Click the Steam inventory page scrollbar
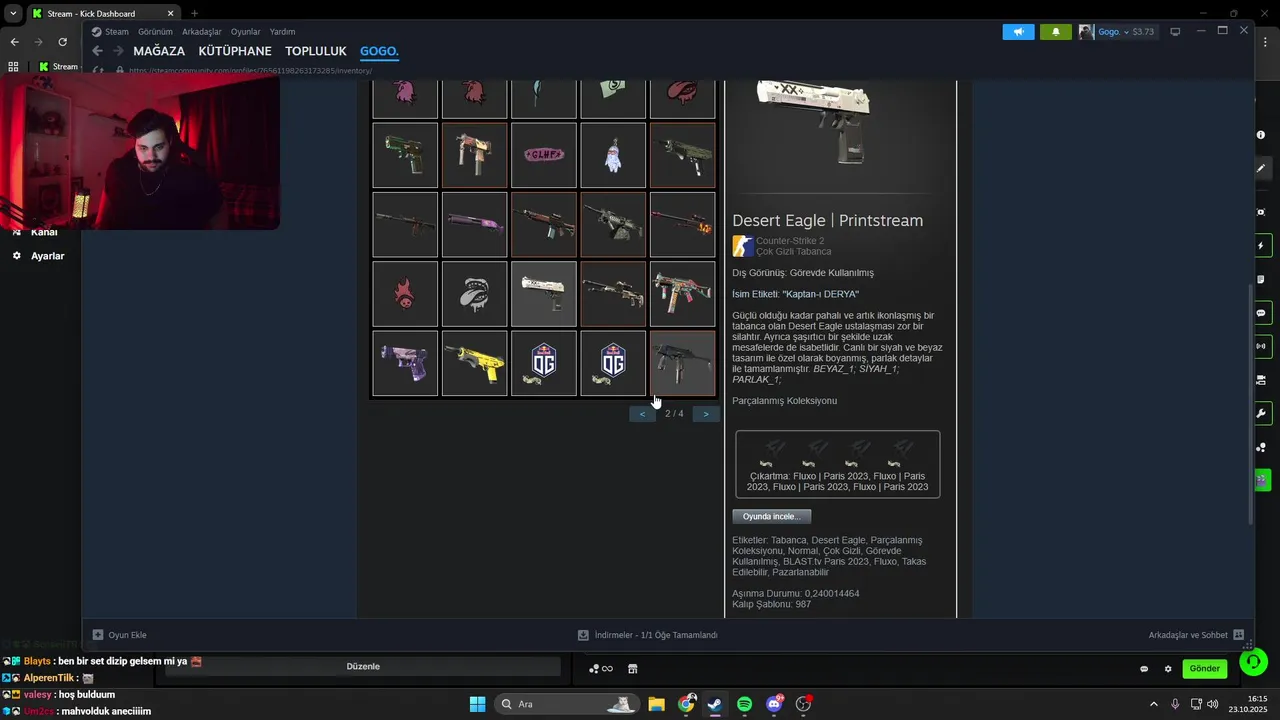Screen dimensions: 1280x720 click(x=1250, y=404)
